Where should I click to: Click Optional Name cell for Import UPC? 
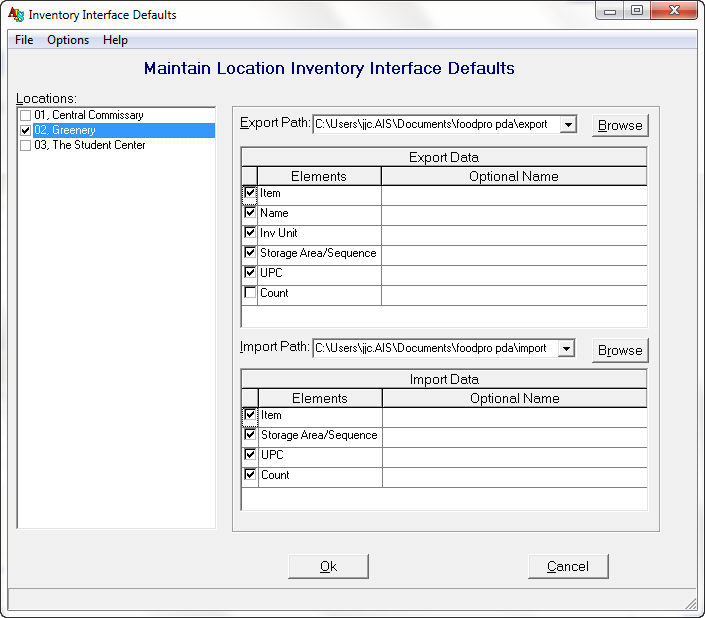tap(515, 457)
